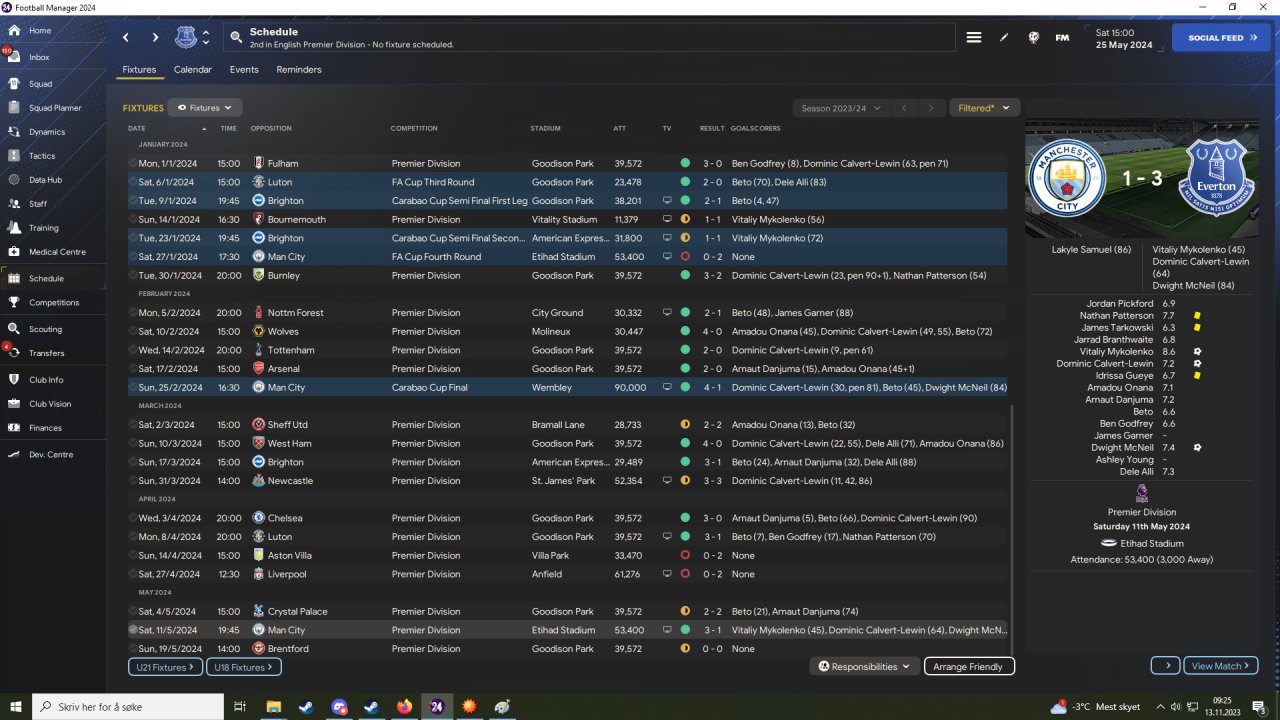Select the Fulham fixture on 1/1/2024

pos(568,163)
